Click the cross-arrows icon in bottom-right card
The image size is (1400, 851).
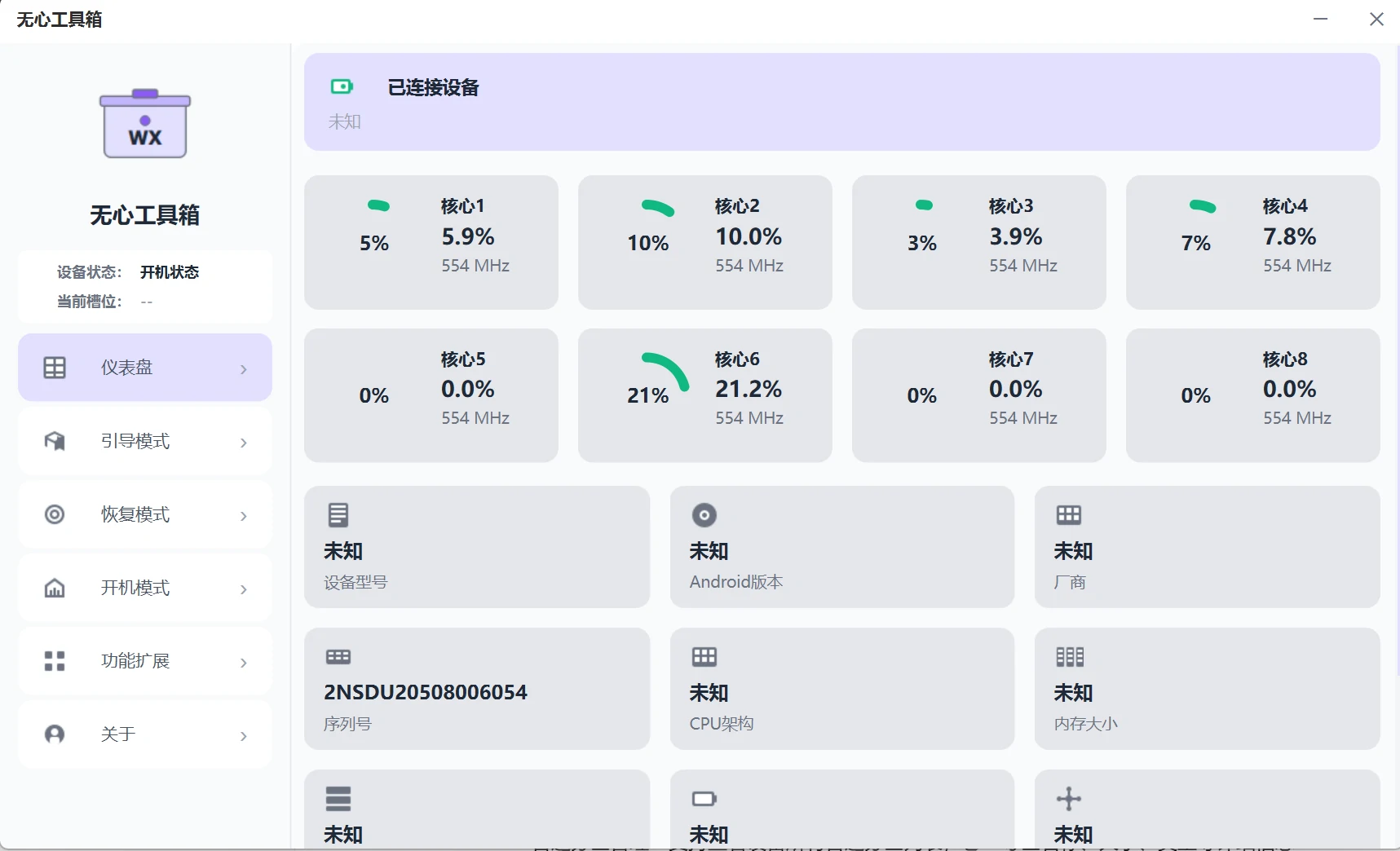[1069, 799]
